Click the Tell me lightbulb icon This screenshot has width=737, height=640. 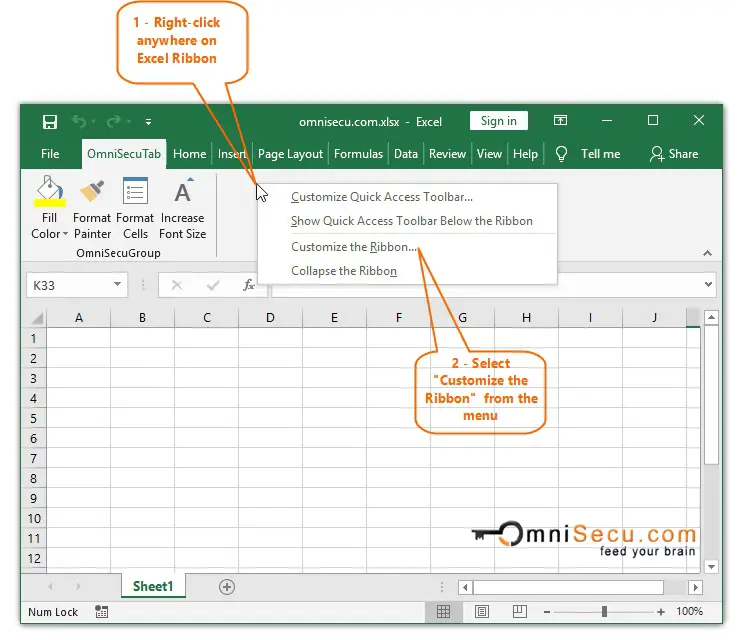561,154
